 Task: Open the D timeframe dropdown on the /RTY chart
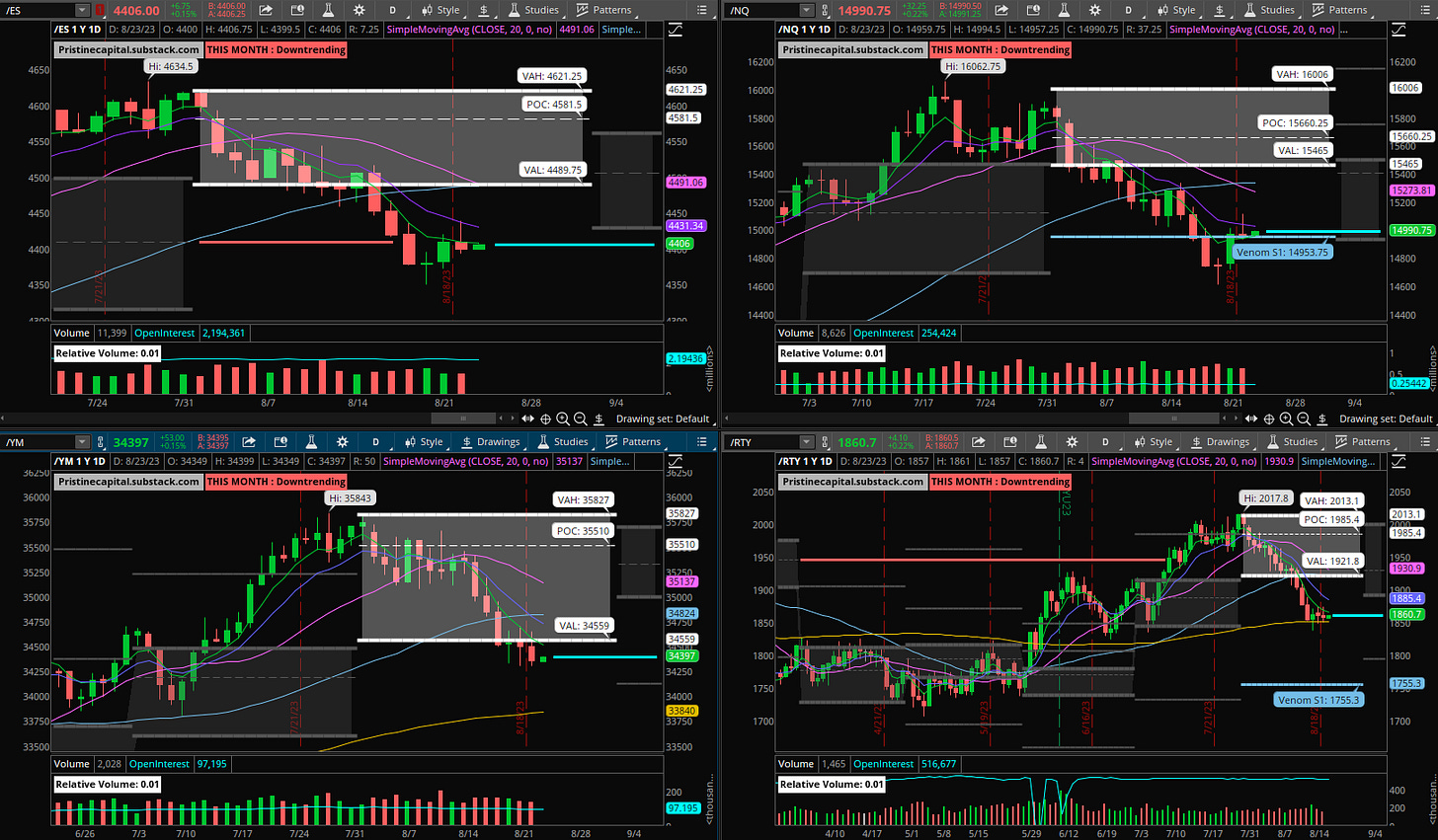point(1106,441)
